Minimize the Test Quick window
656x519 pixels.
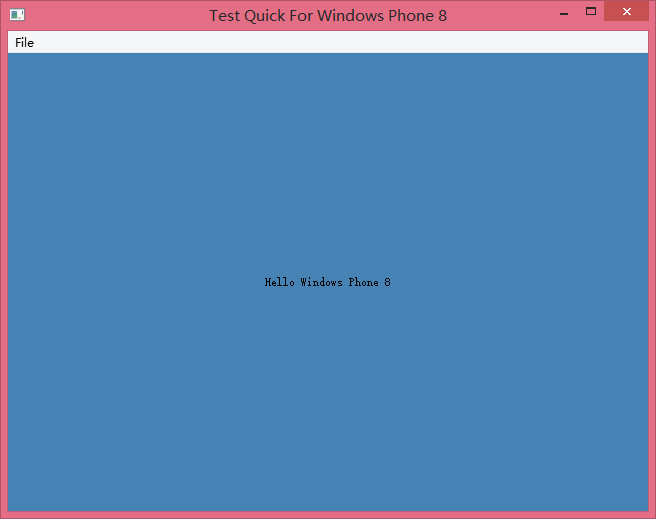tap(564, 12)
